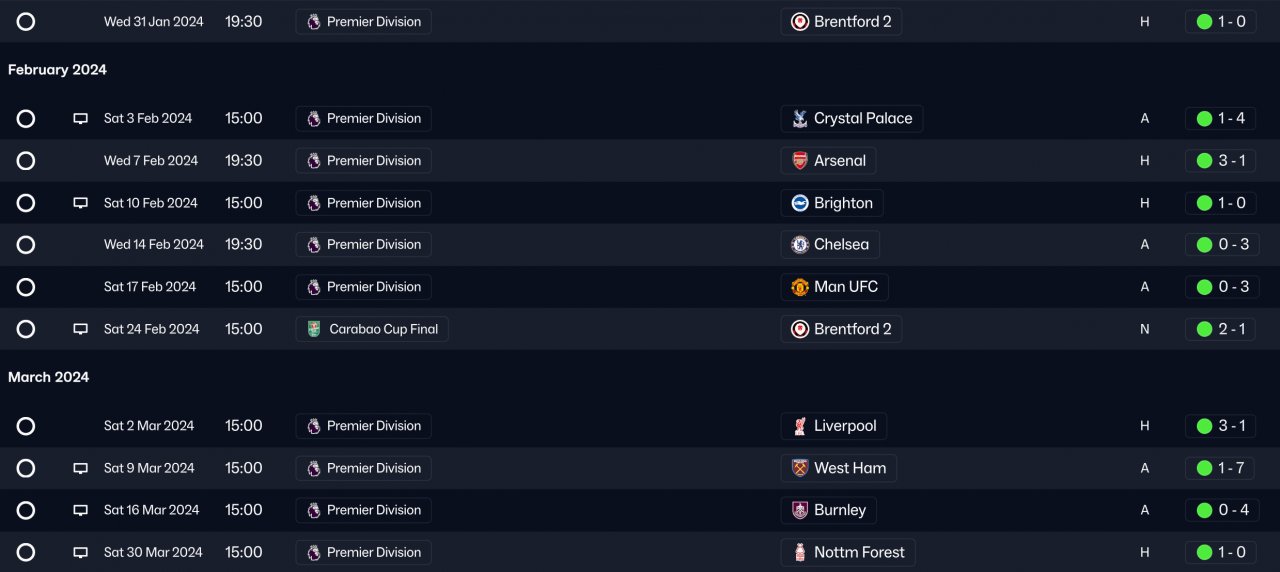Click the green win indicator for the Burnley match
Viewport: 1280px width, 572px height.
pos(1205,510)
